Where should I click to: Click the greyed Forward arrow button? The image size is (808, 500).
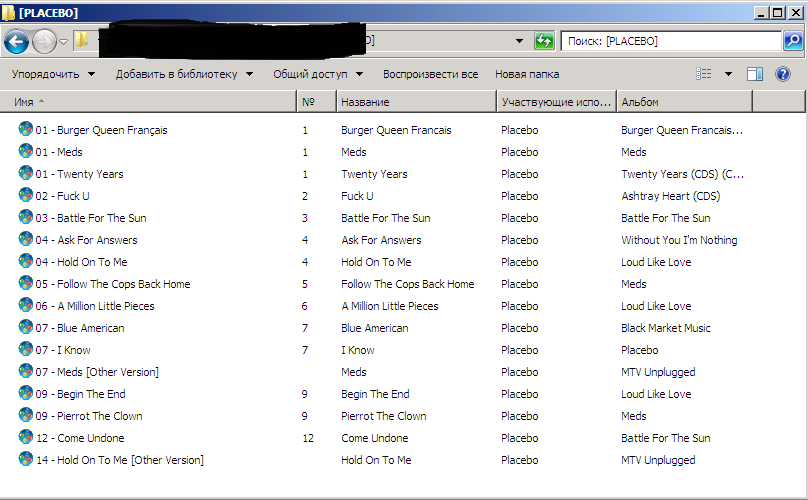(x=44, y=42)
